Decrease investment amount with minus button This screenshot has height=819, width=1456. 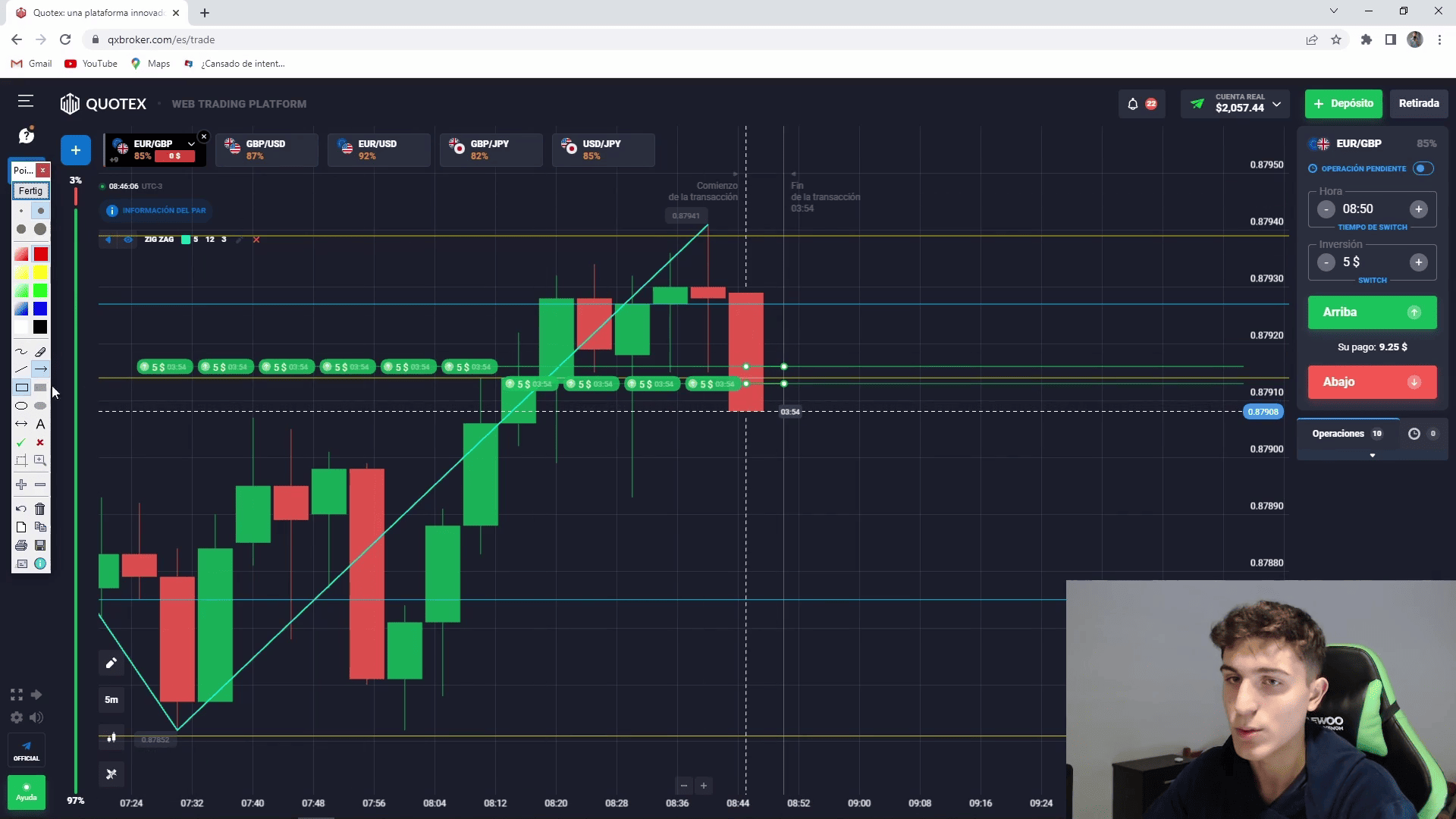tap(1326, 262)
